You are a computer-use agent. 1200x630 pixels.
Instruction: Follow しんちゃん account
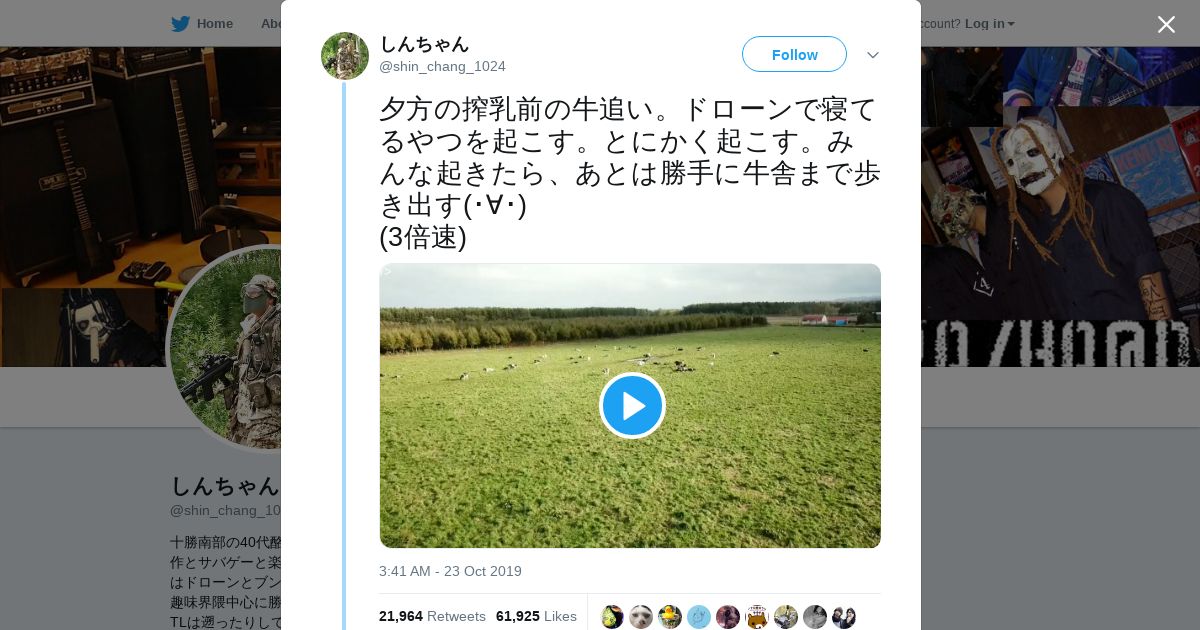click(x=794, y=54)
